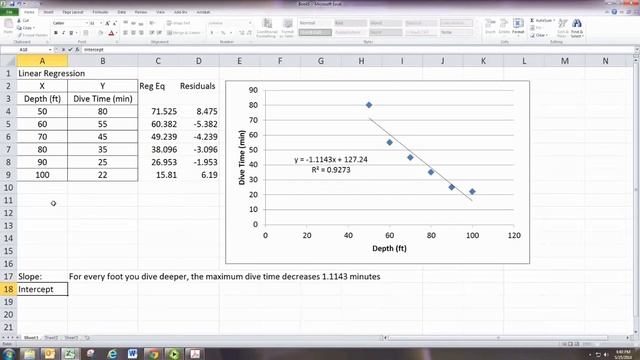Click the Increase Decimal icon

(242, 33)
